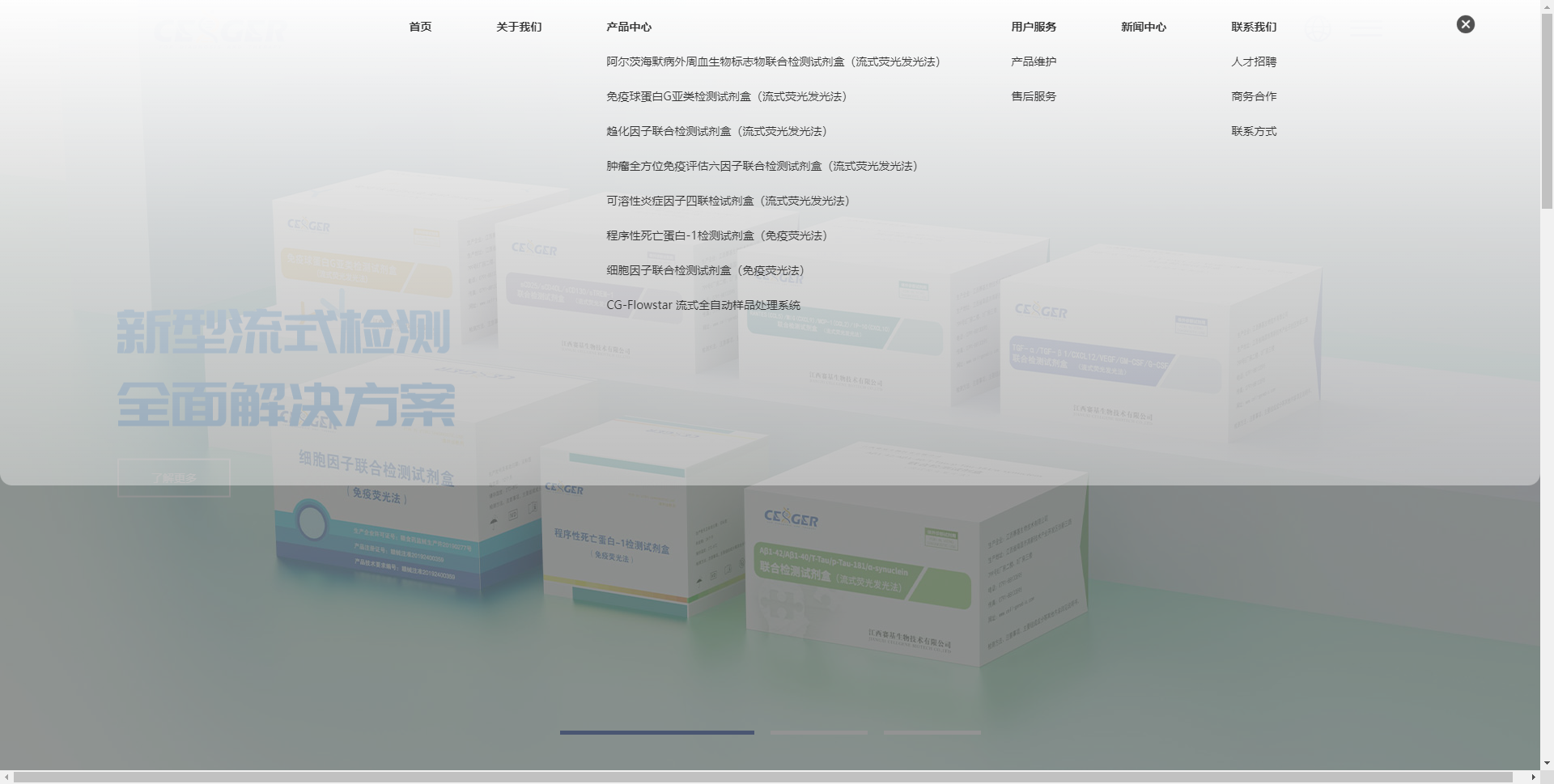Open the 首页 menu item
The image size is (1554, 784).
420,27
